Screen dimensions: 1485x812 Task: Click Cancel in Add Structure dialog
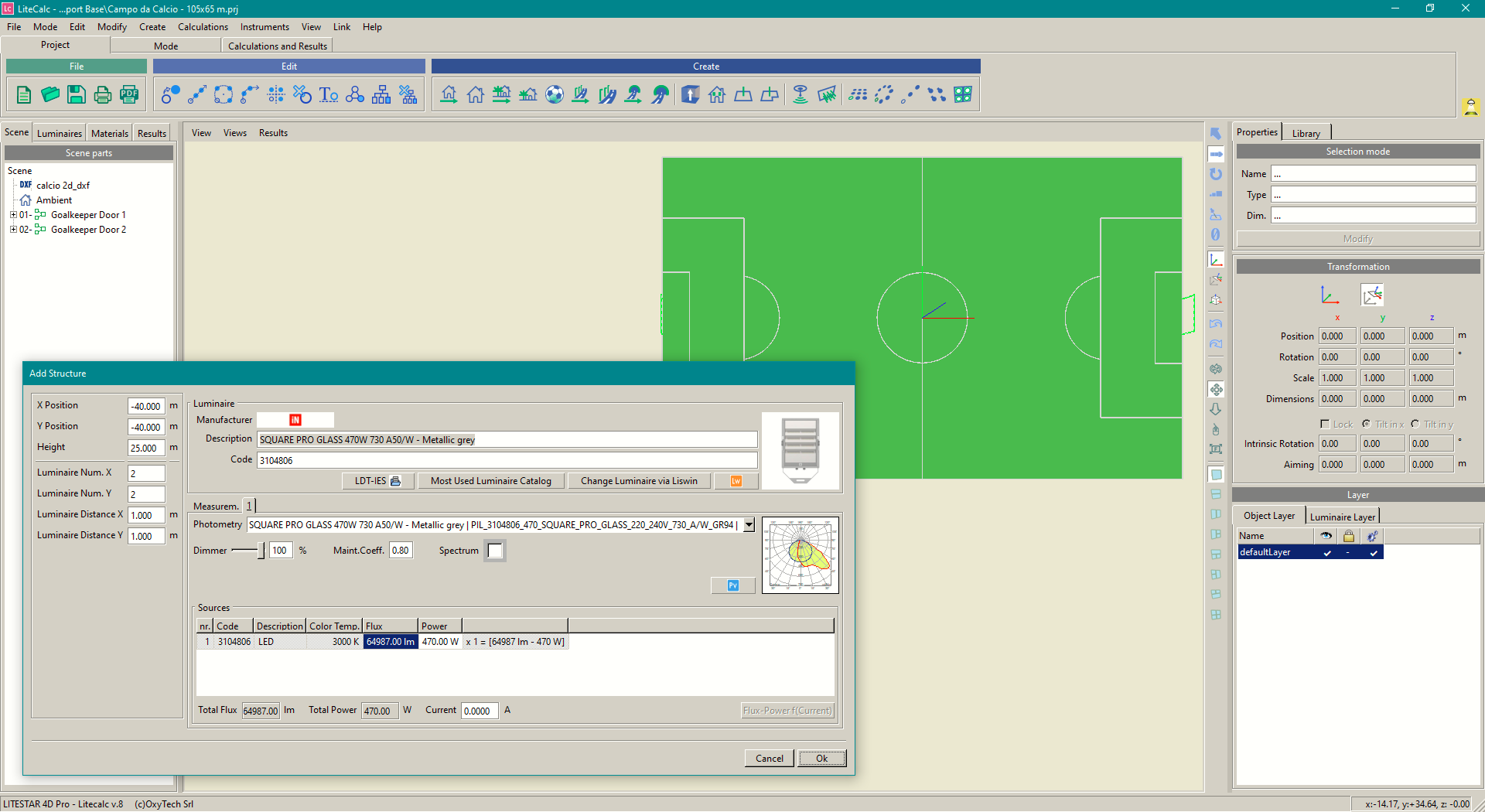769,759
